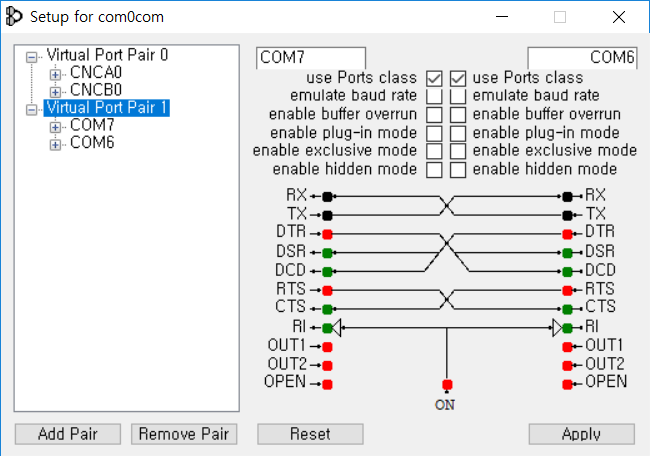Expand the COM7 tree node

(55, 127)
